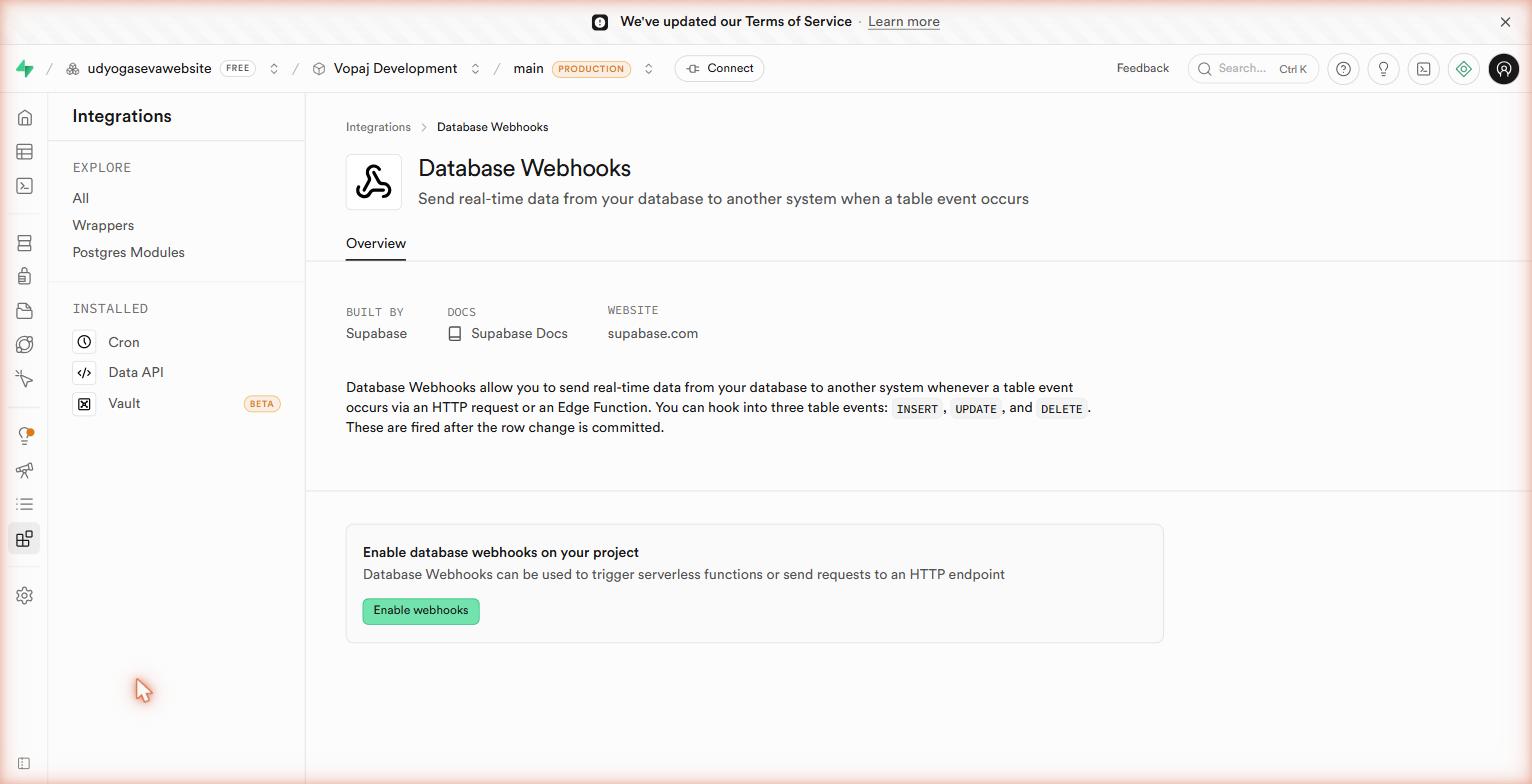Image resolution: width=1532 pixels, height=784 pixels.
Task: Expand the branch switcher beside PRODUCTION
Action: click(648, 69)
